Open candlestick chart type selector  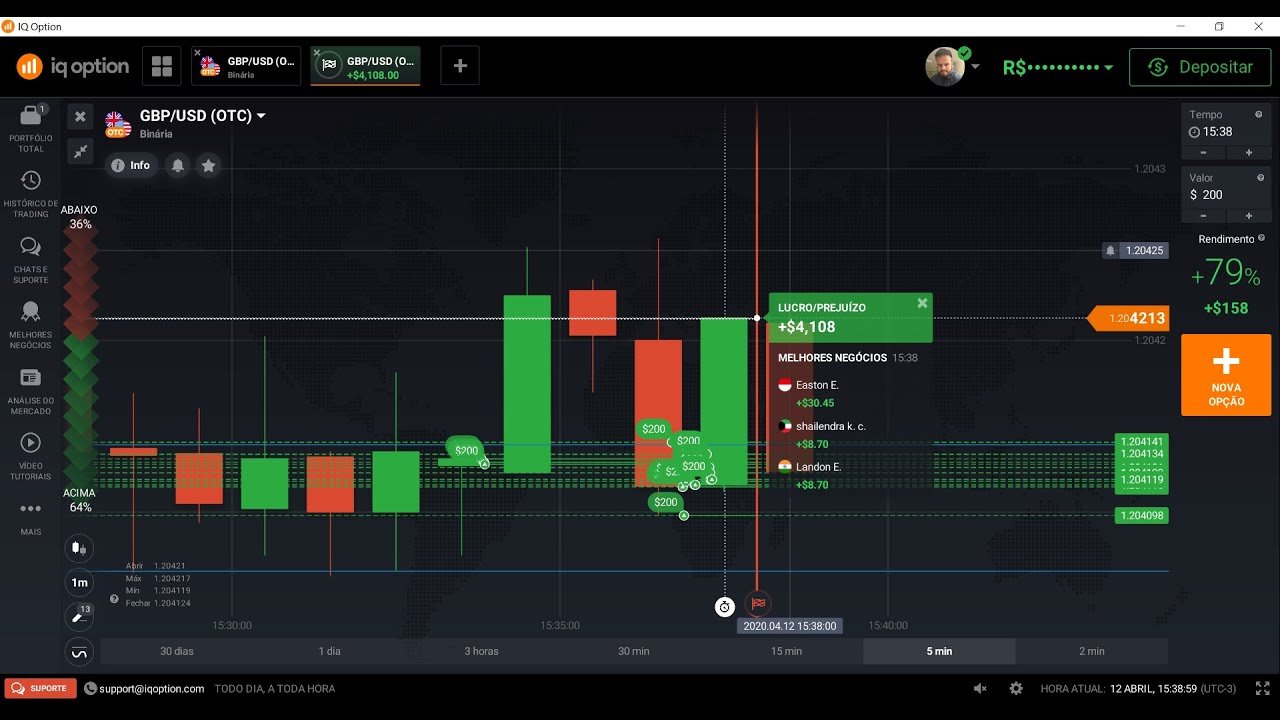coord(79,548)
